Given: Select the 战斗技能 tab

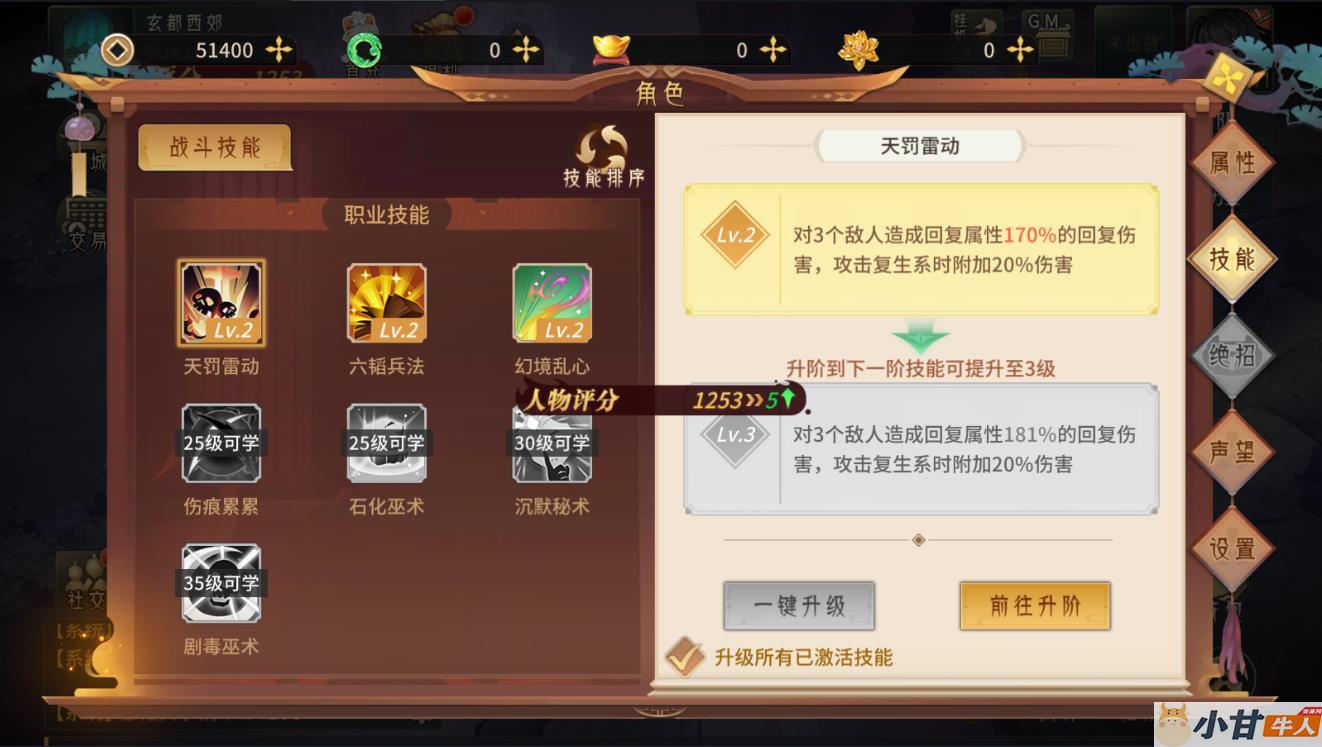Looking at the screenshot, I should 215,148.
